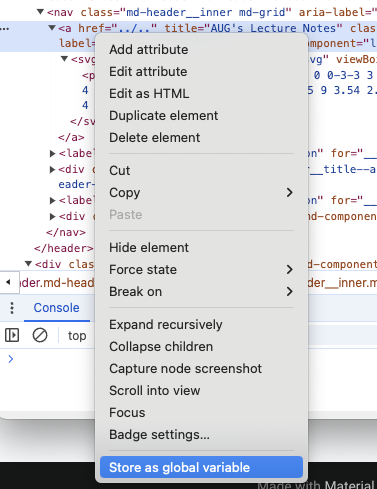The width and height of the screenshot is (377, 489).
Task: Collapse the nav md-header__inner node
Action: pyautogui.click(x=40, y=12)
